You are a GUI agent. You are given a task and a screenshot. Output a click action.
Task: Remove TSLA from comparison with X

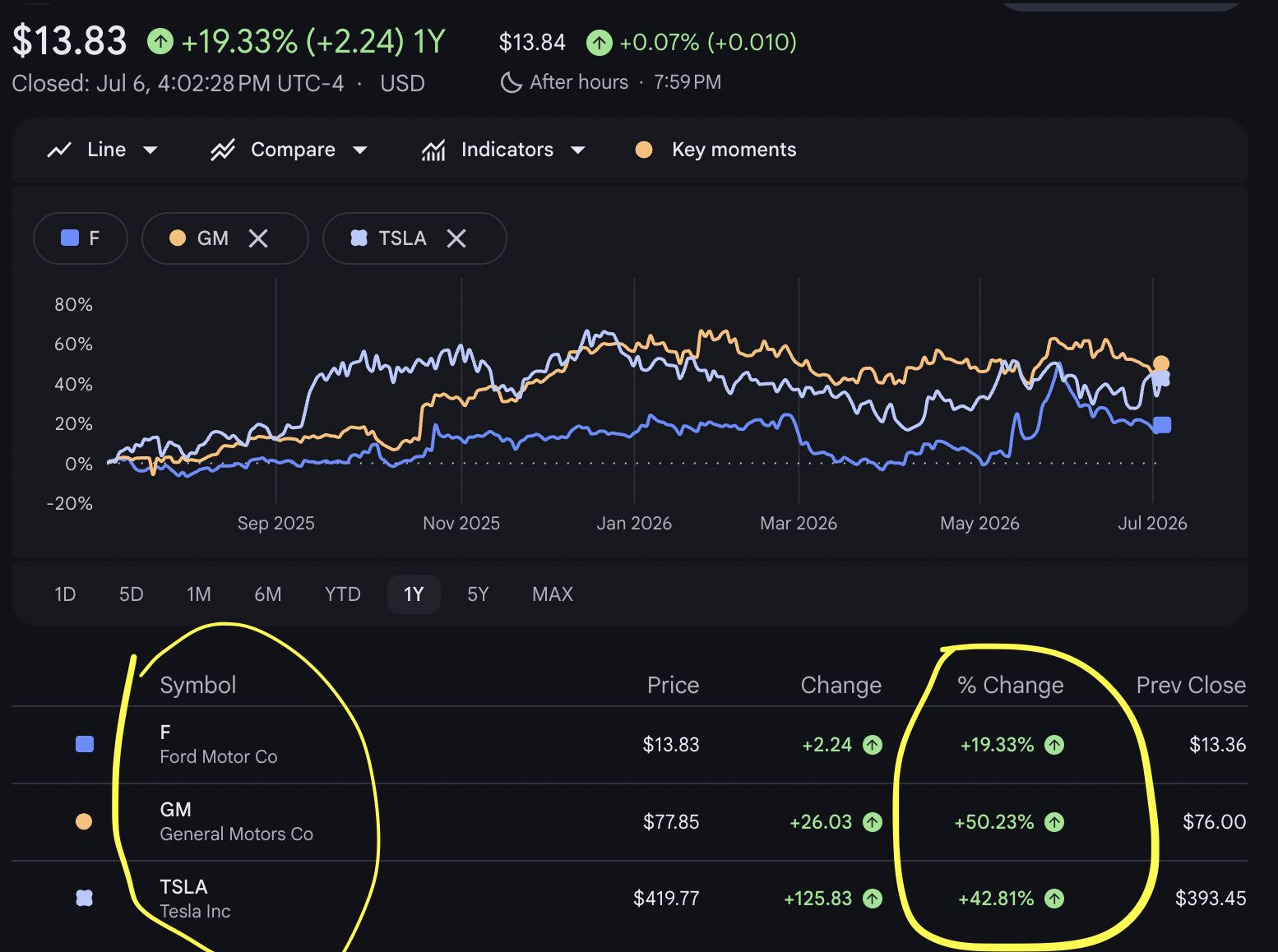[456, 238]
